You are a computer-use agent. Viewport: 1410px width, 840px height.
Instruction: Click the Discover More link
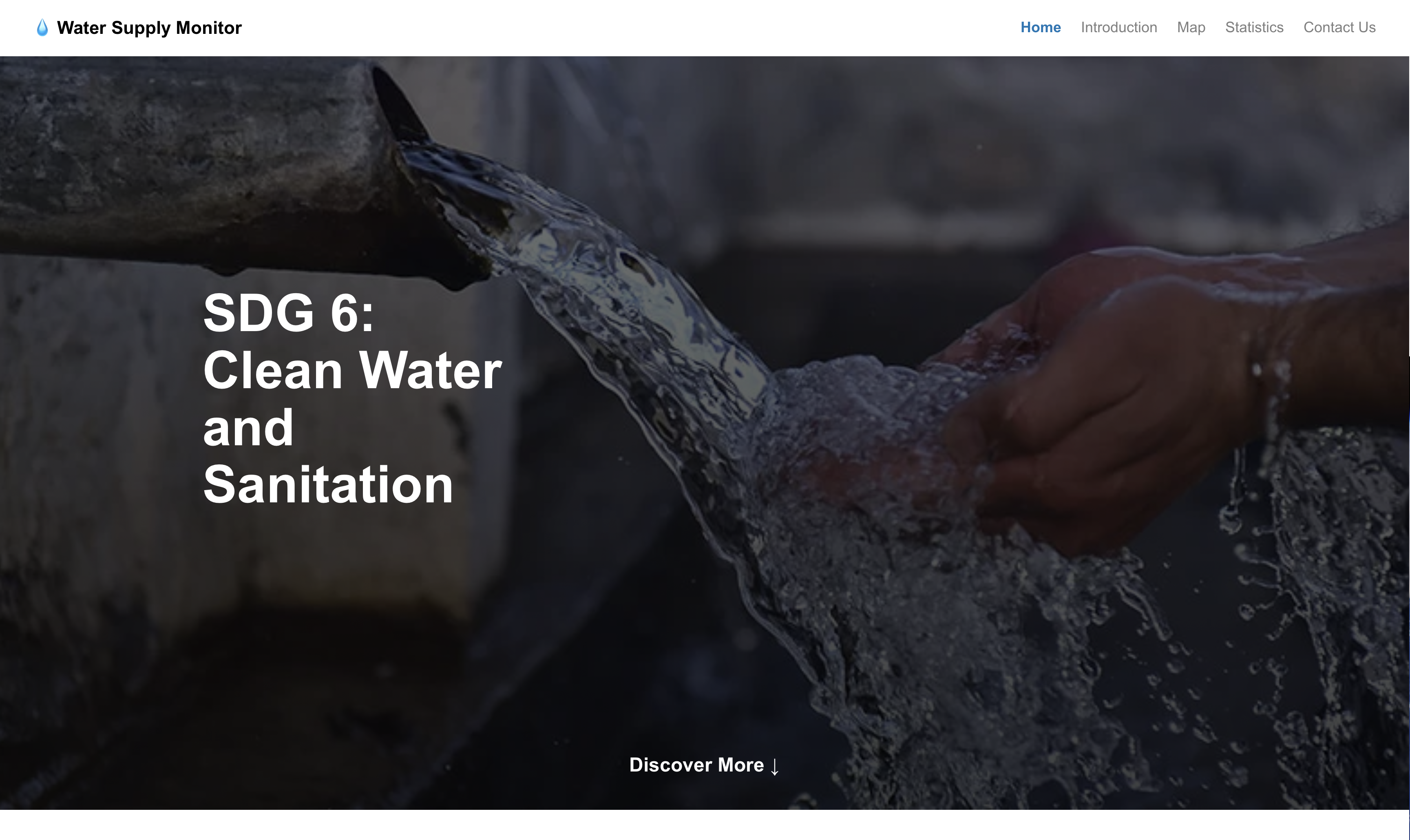pyautogui.click(x=704, y=765)
